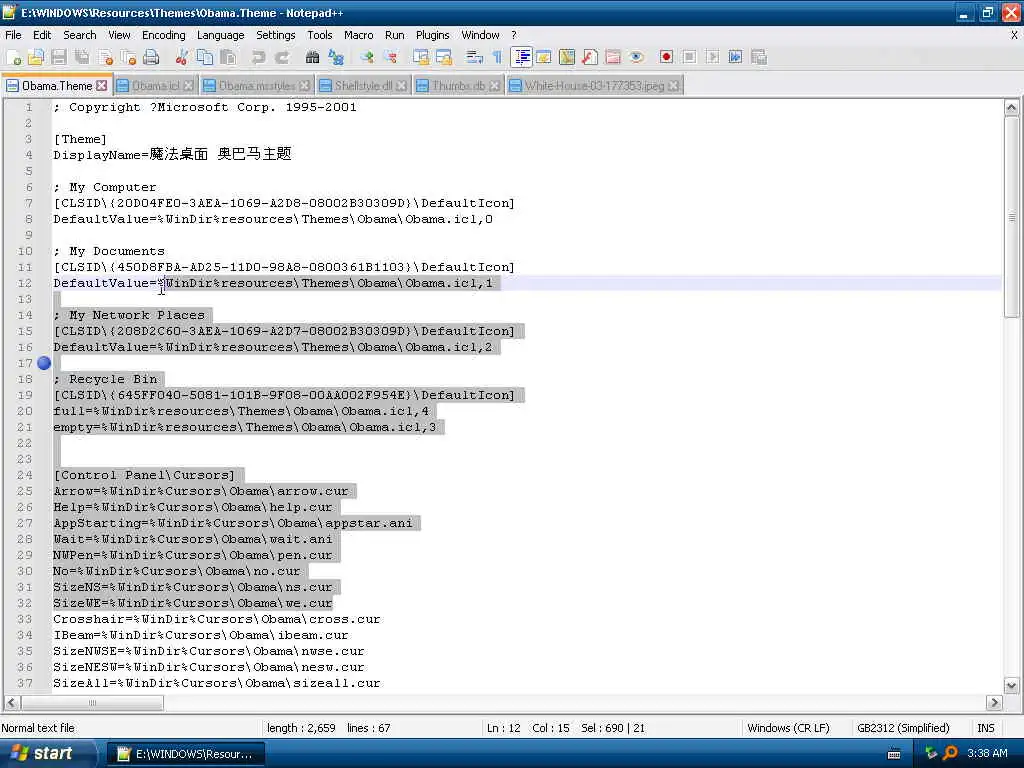1024x768 pixels.
Task: Open the Plugins menu
Action: pos(432,35)
